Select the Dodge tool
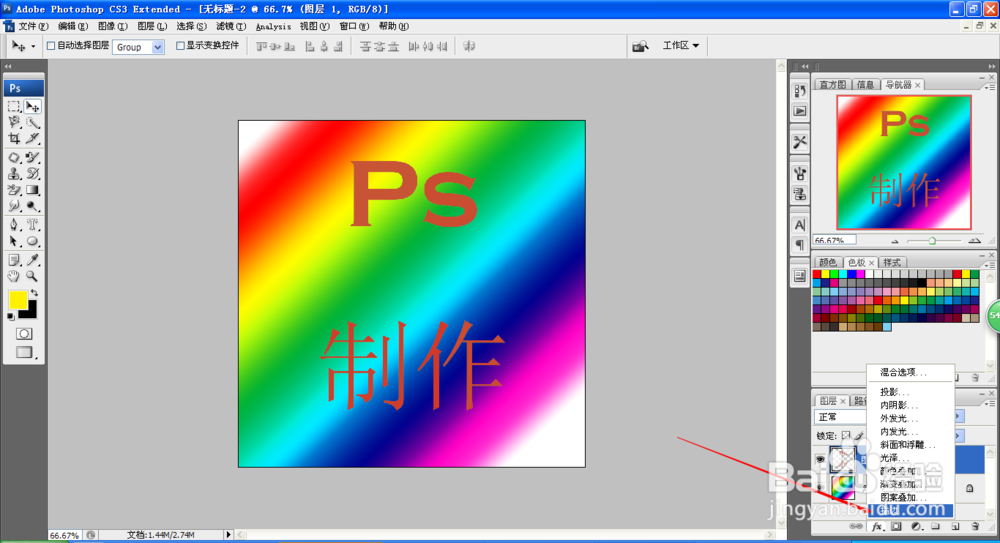This screenshot has width=1000, height=543. click(33, 206)
